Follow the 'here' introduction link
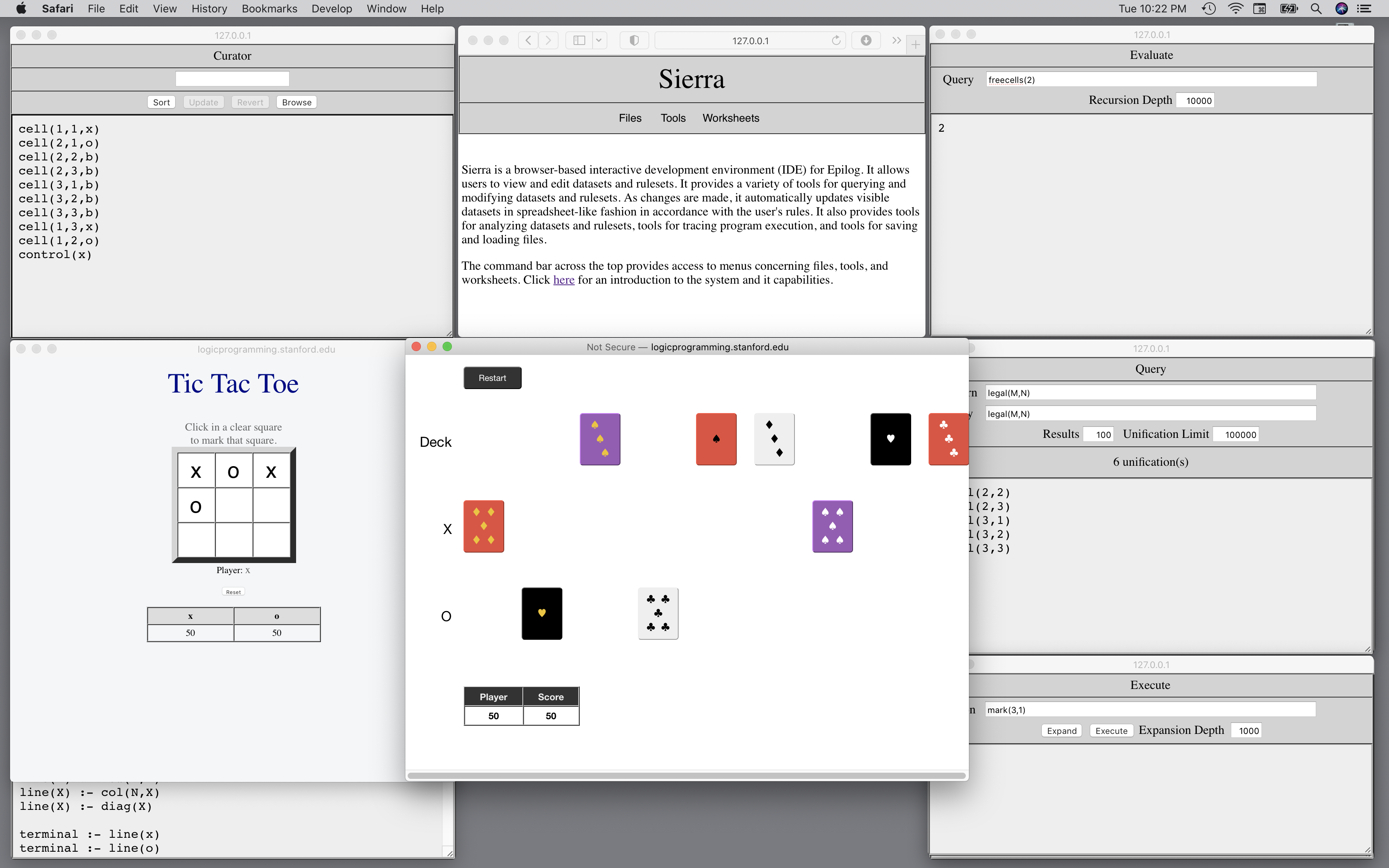Viewport: 1389px width, 868px height. (563, 279)
